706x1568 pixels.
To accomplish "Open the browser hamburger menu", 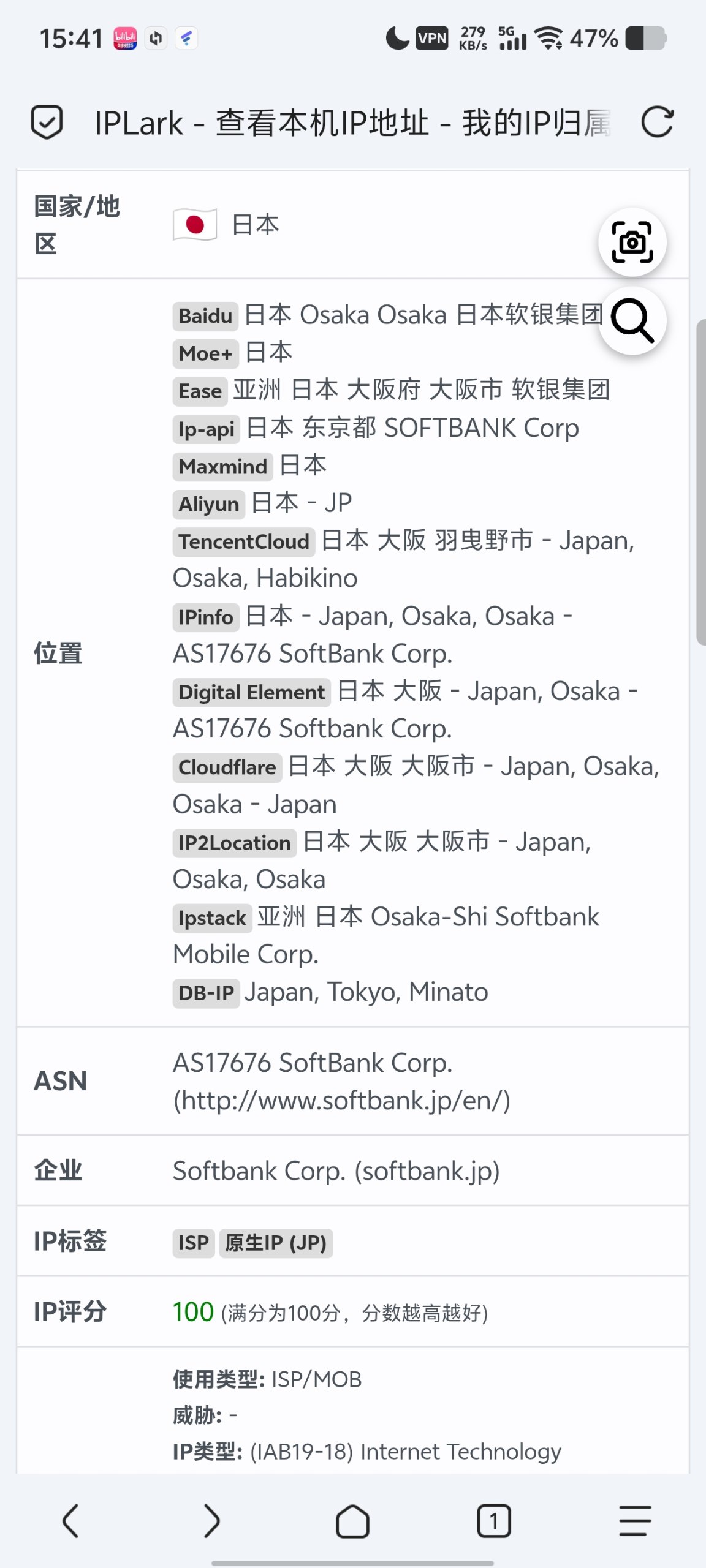I will click(634, 1521).
